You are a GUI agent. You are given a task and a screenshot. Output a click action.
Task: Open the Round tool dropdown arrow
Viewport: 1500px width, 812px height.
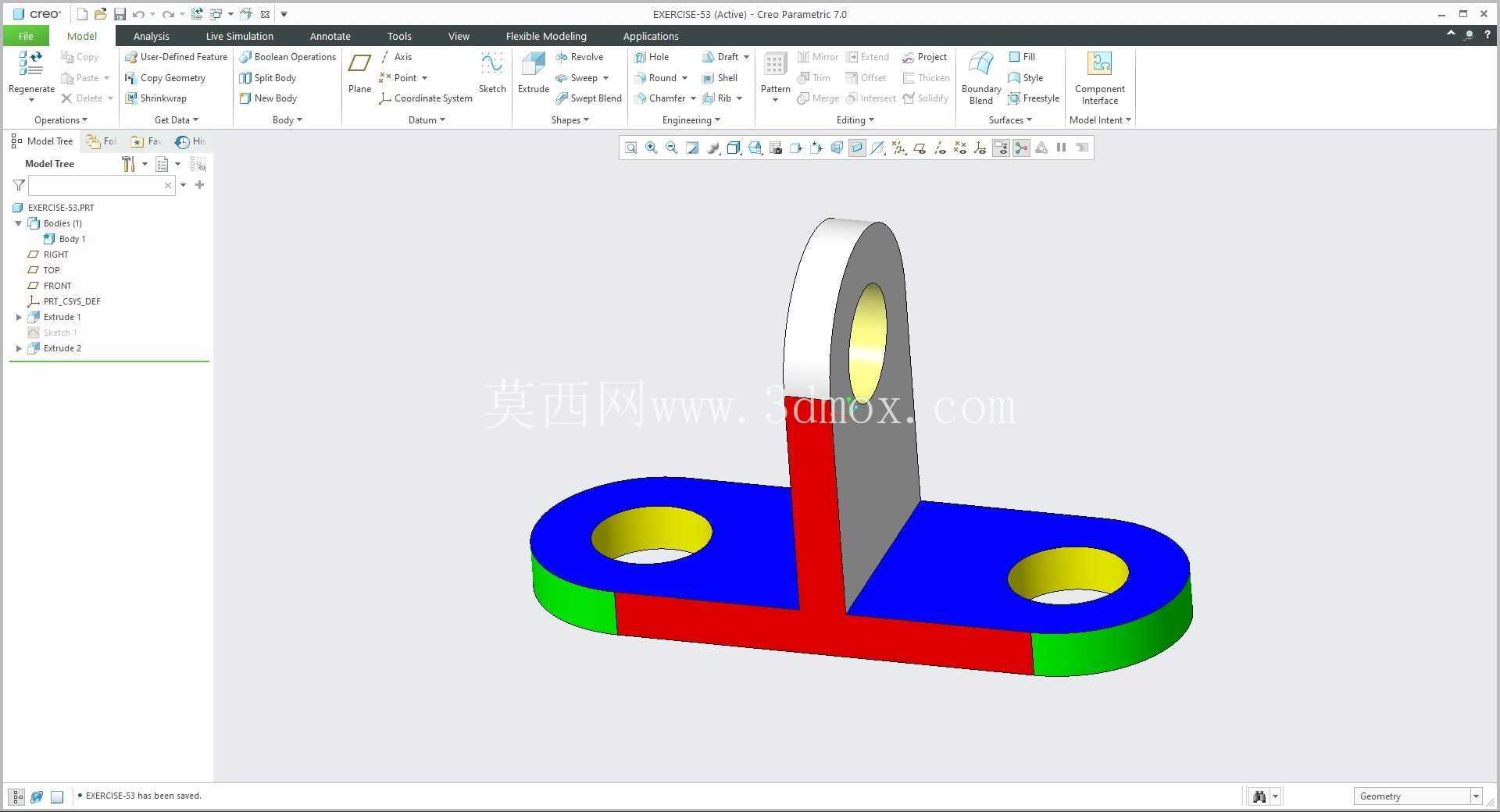click(684, 78)
